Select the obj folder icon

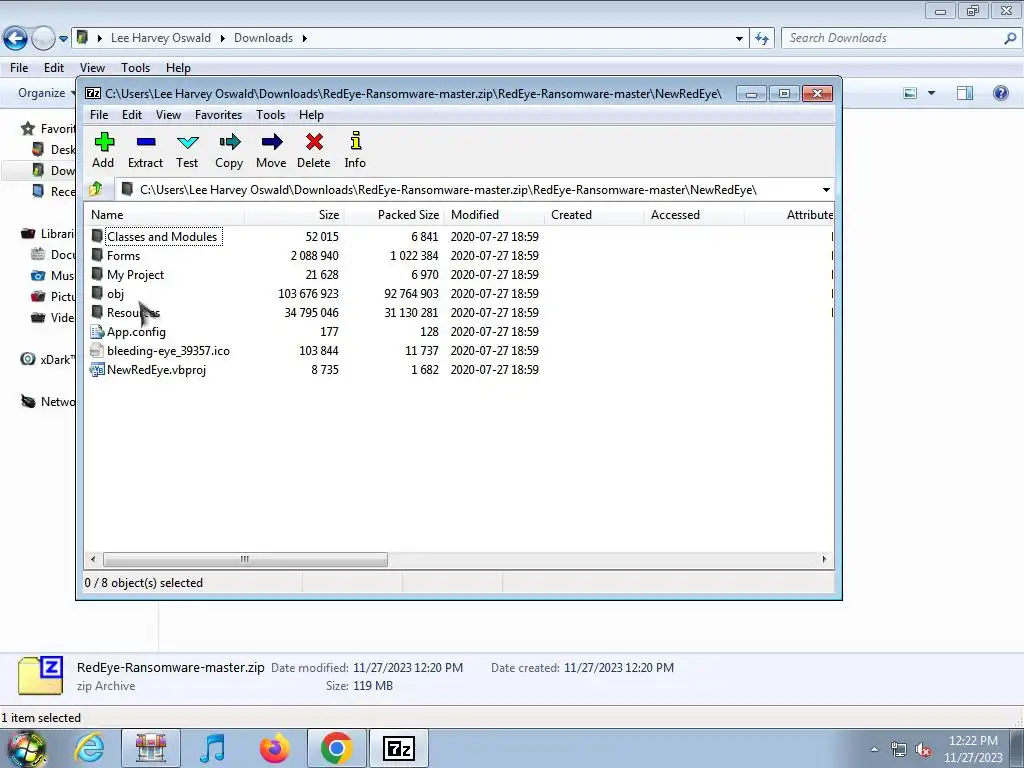click(97, 293)
